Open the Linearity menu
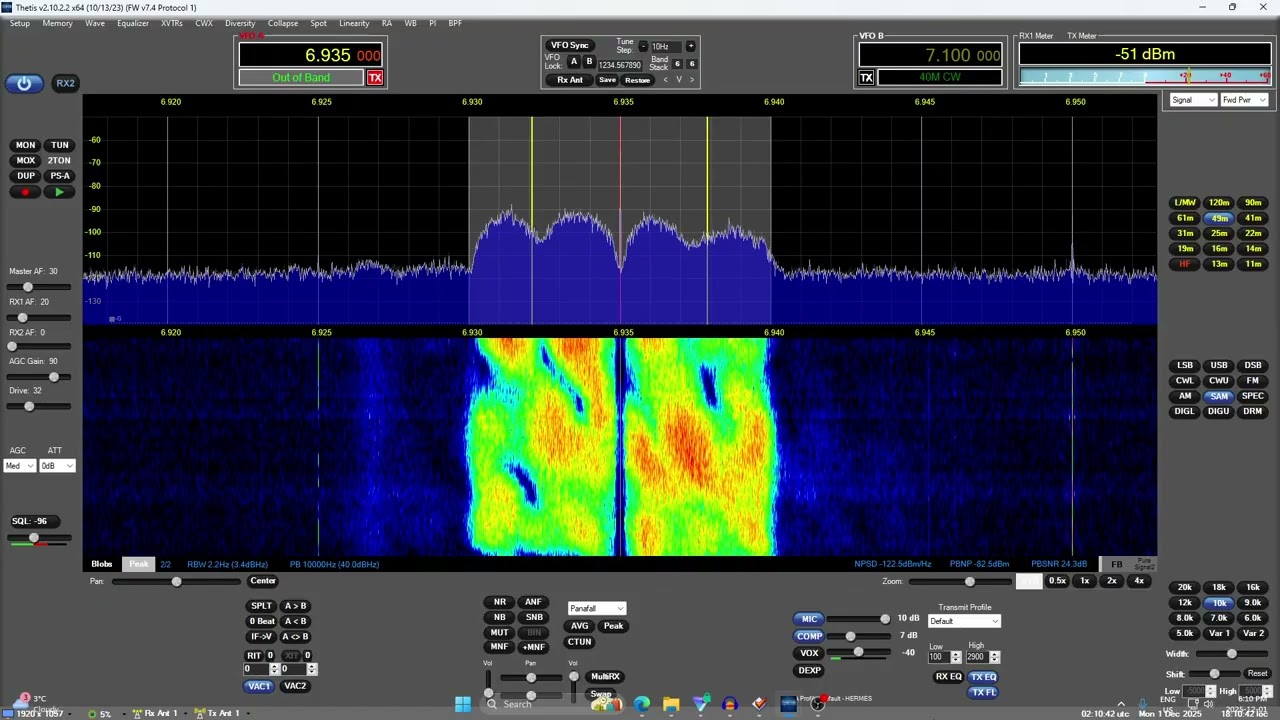1280x720 pixels. tap(354, 23)
